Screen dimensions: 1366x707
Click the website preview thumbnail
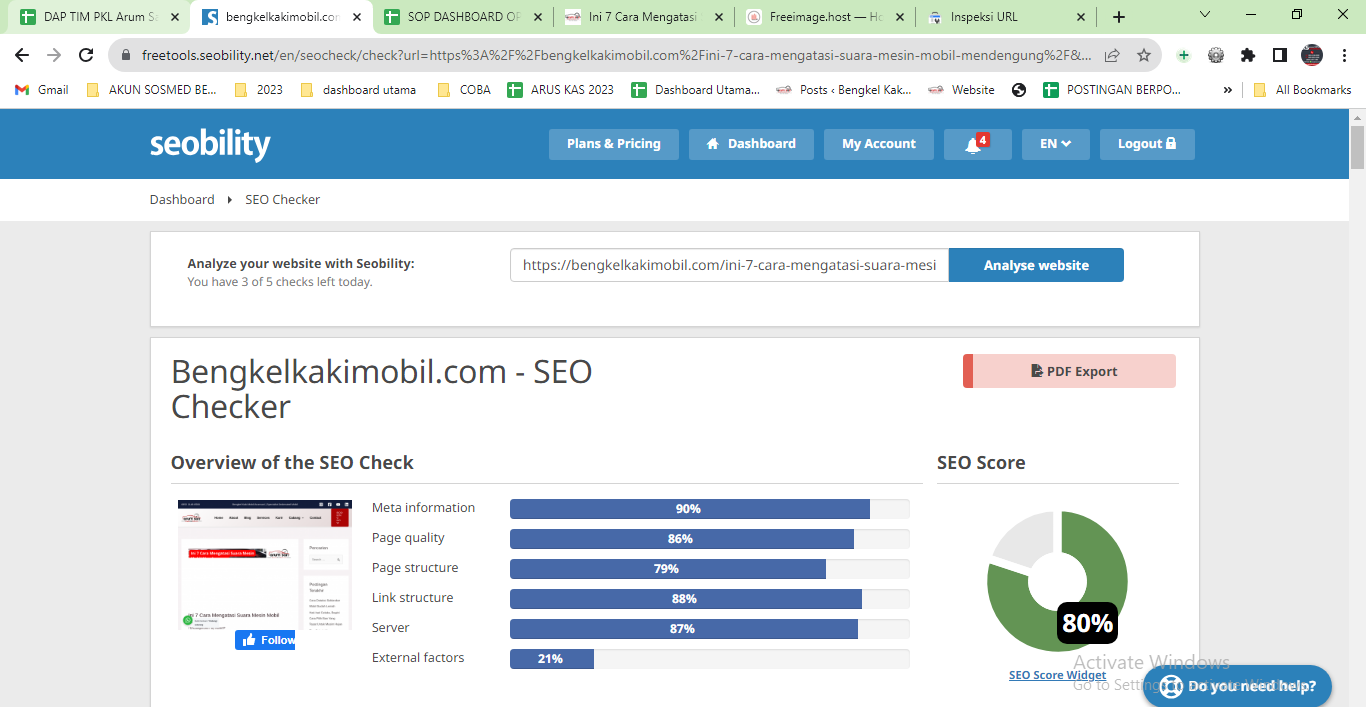pos(265,565)
